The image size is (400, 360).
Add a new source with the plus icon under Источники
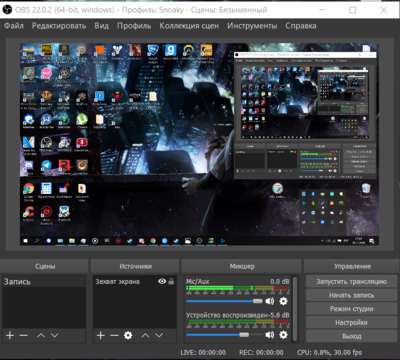[x=101, y=335]
